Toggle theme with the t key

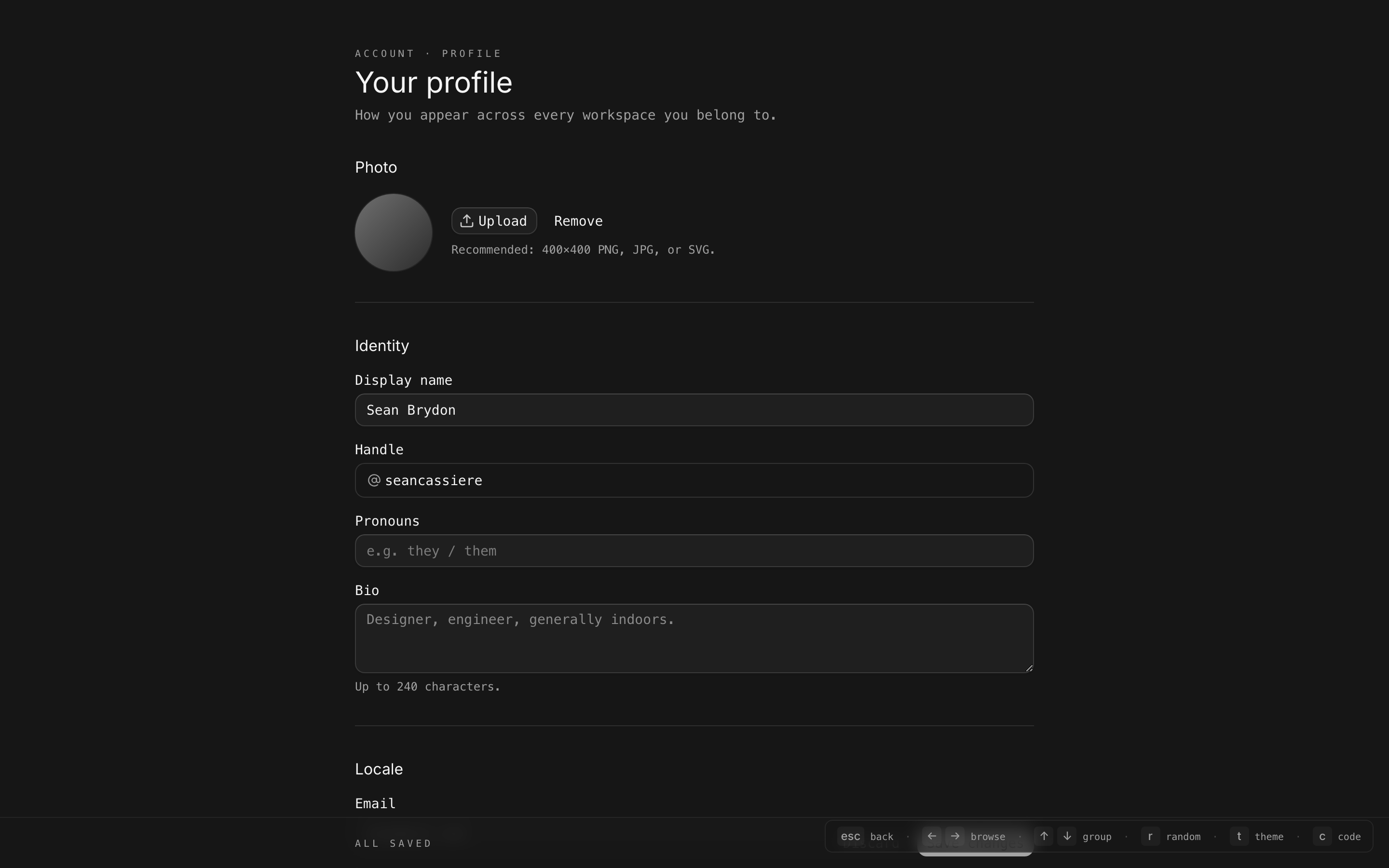coord(1239,837)
